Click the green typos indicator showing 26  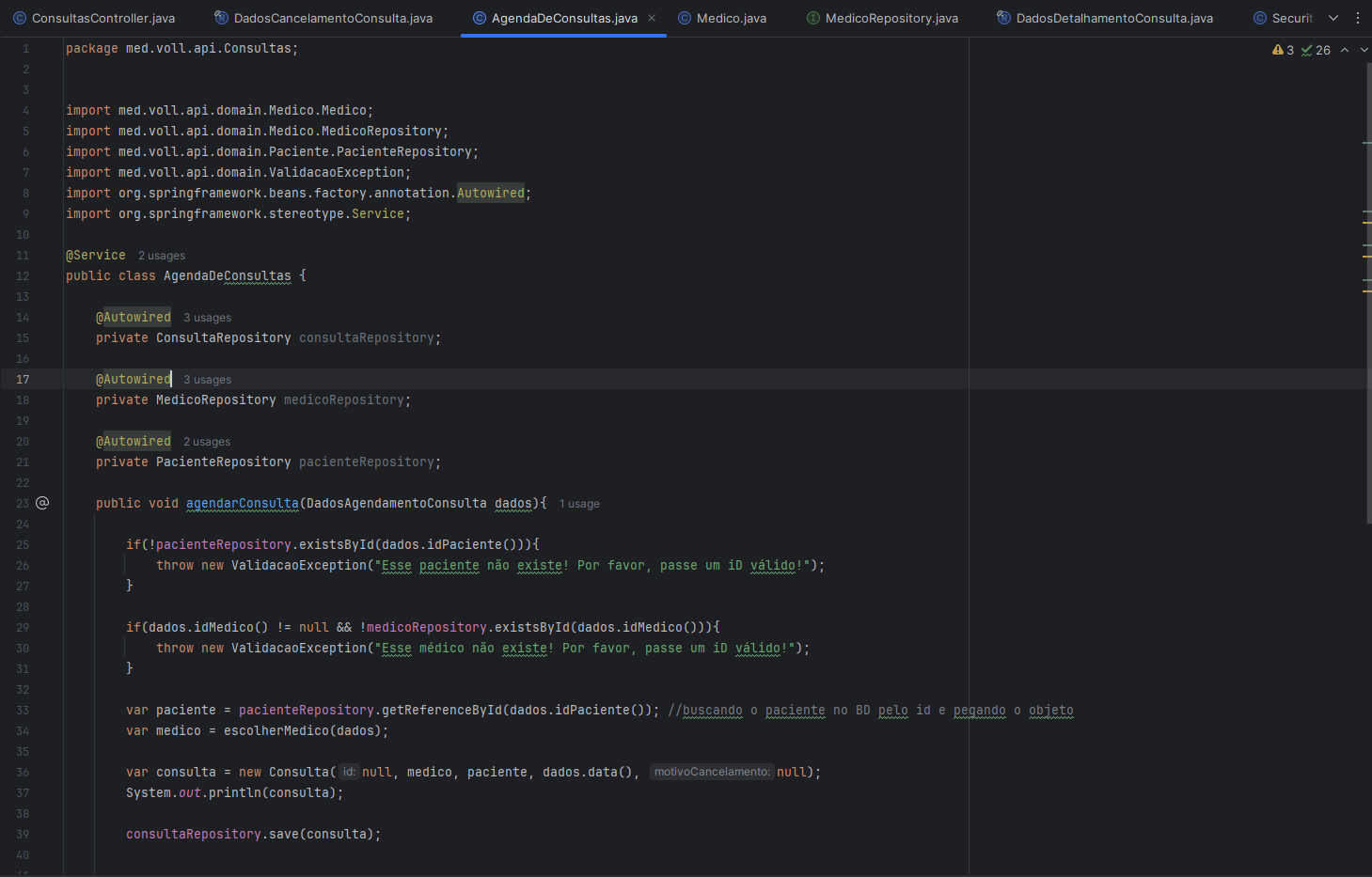pyautogui.click(x=1316, y=50)
